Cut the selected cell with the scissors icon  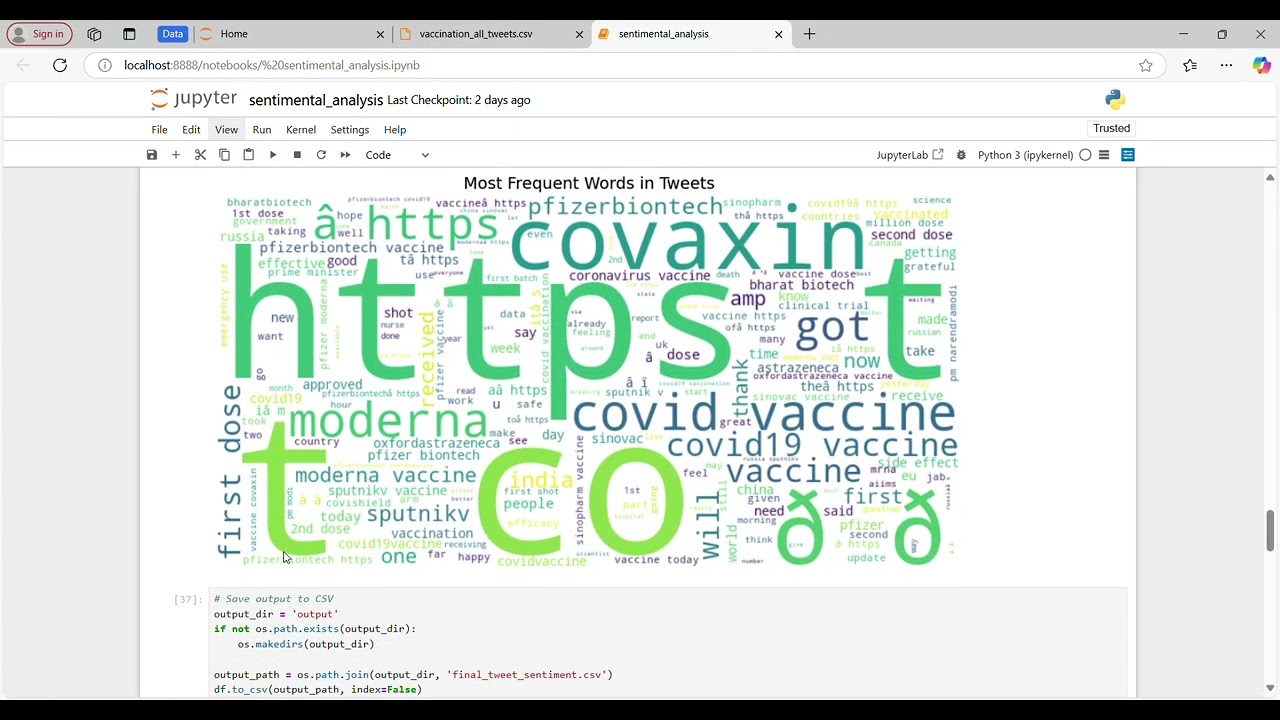click(x=200, y=155)
